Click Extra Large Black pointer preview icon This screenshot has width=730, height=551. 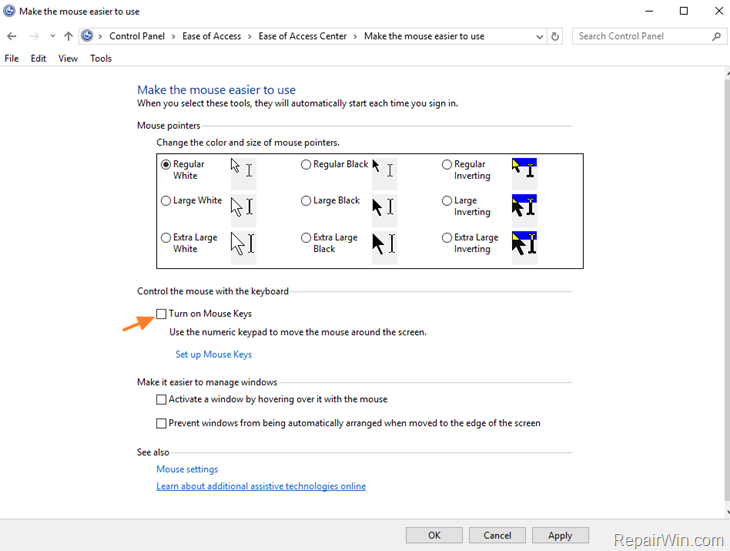point(384,247)
